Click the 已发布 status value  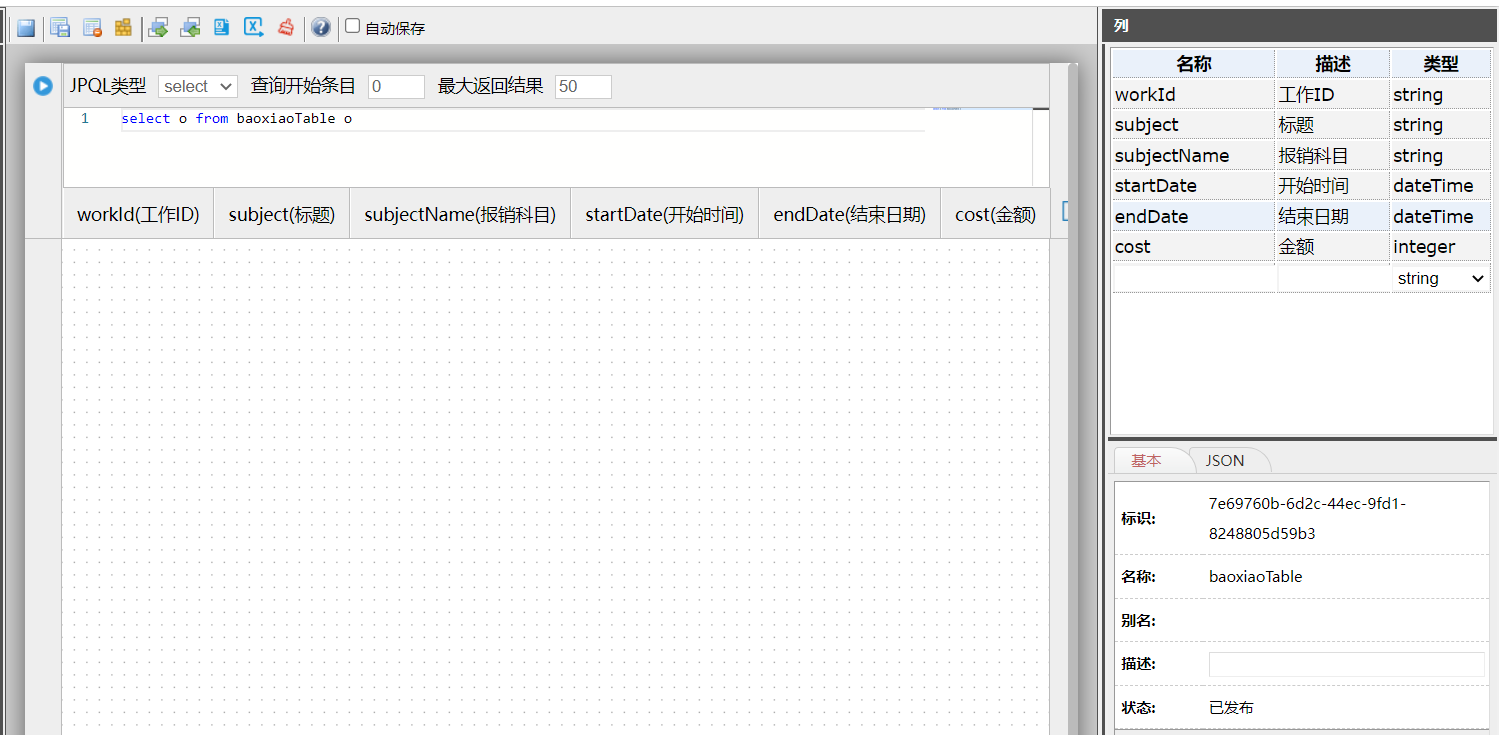(1231, 708)
